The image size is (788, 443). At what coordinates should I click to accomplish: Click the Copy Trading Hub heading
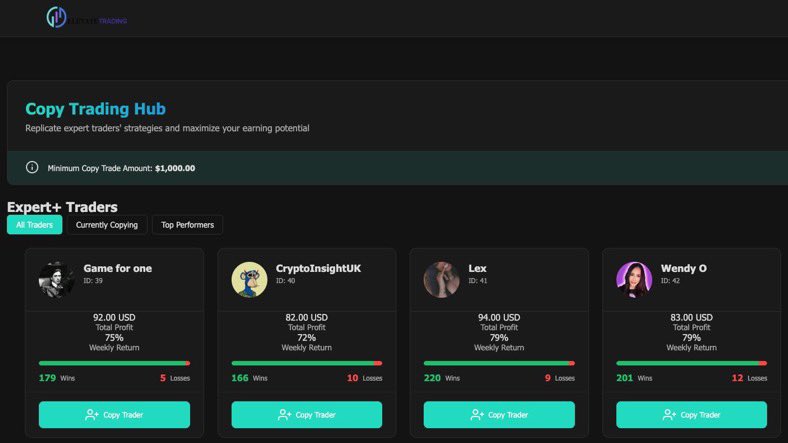tap(95, 108)
